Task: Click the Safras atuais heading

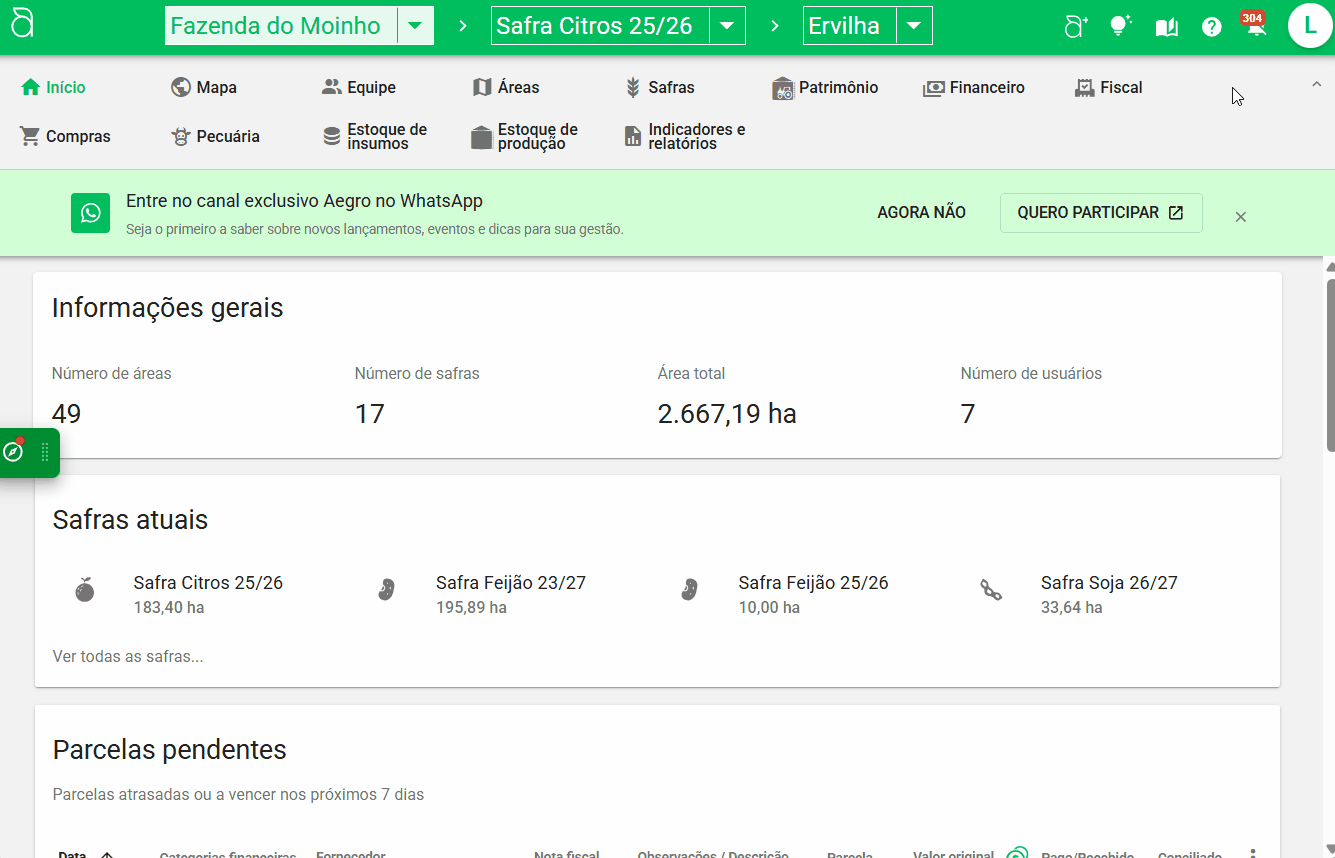Action: [131, 520]
